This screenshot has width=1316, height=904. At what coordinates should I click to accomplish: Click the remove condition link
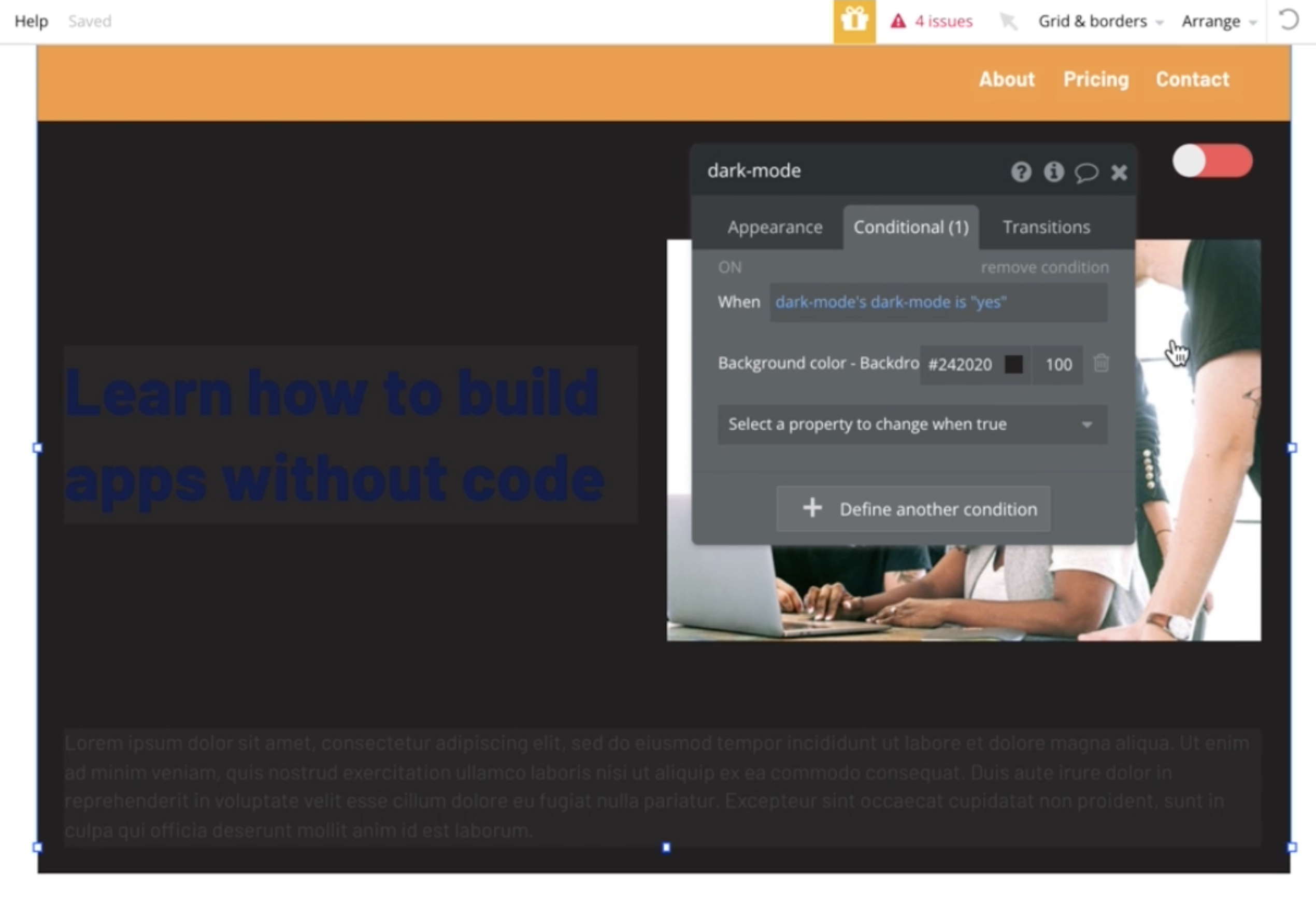(x=1044, y=267)
